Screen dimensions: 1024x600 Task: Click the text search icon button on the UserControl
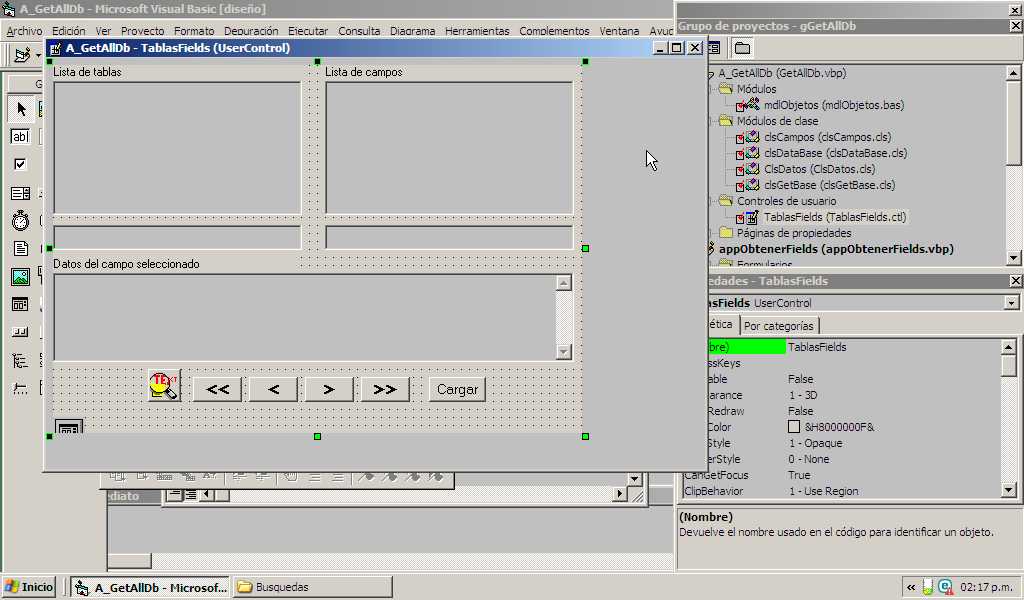[165, 385]
